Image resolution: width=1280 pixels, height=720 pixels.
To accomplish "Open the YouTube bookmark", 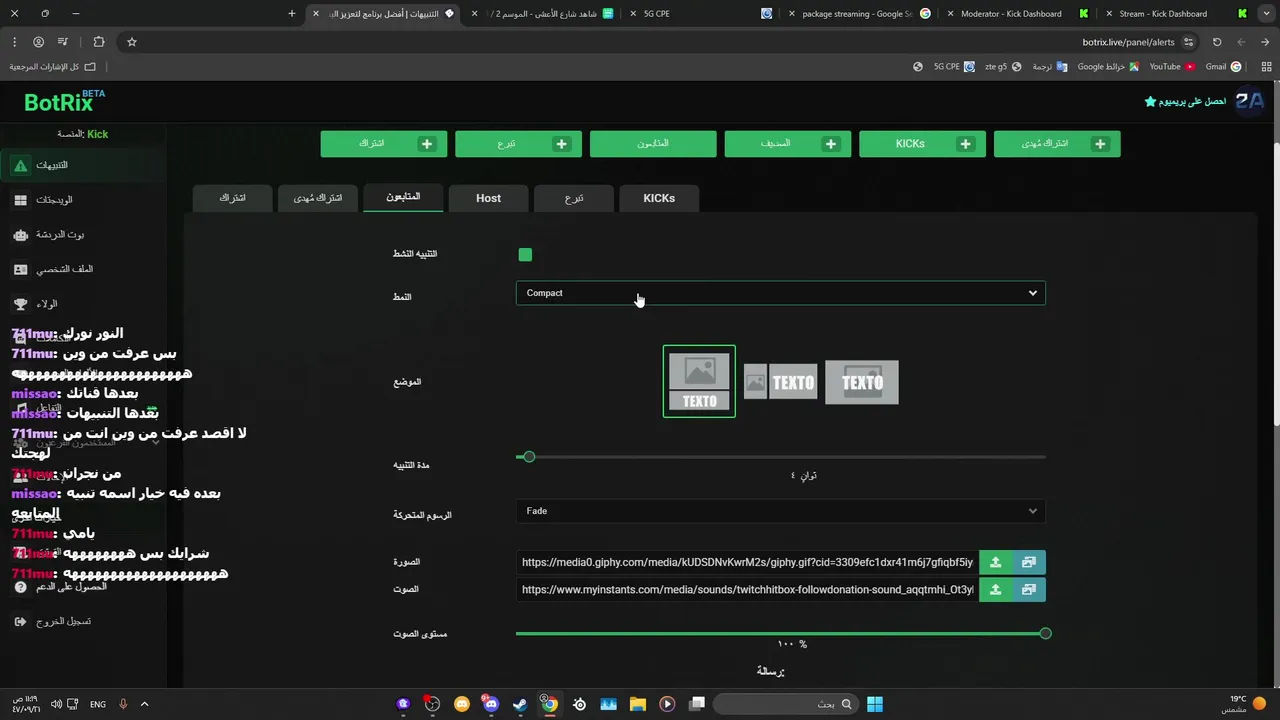I will tap(1172, 67).
